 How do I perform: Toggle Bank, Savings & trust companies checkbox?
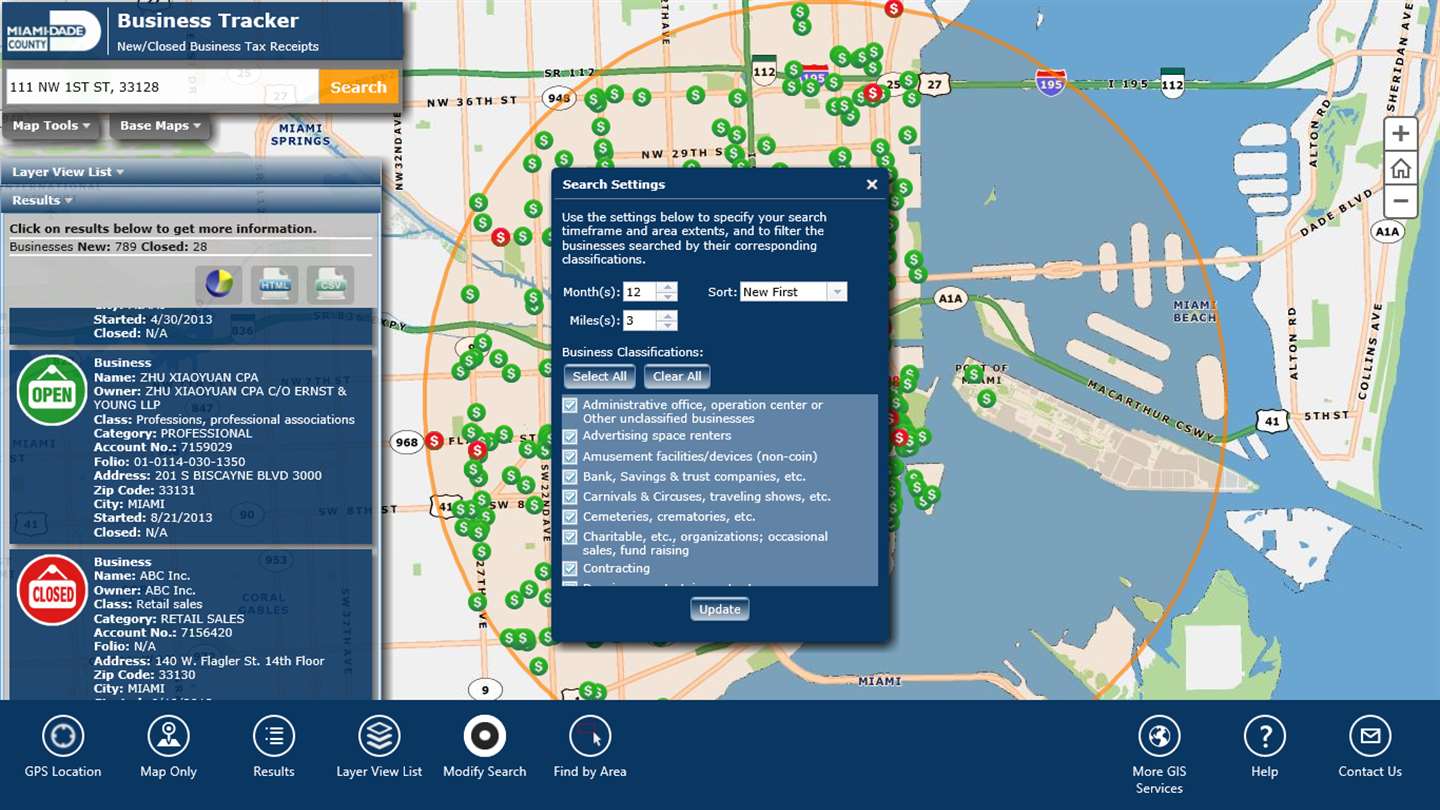pyautogui.click(x=570, y=476)
